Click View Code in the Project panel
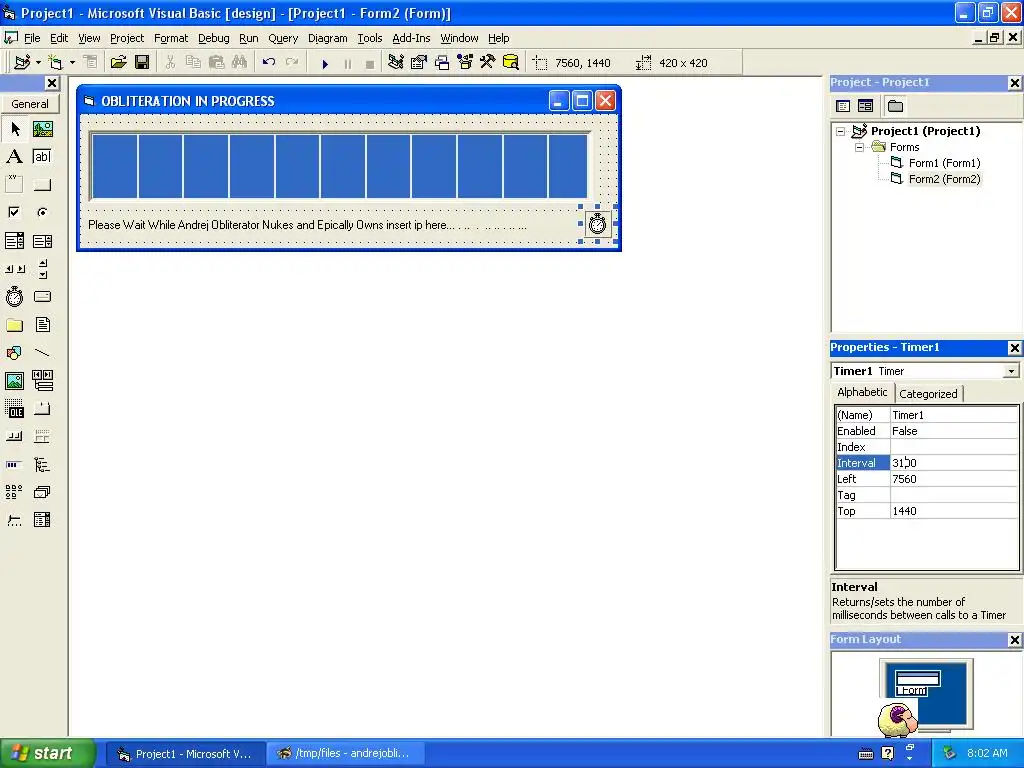Image resolution: width=1024 pixels, height=768 pixels. [843, 106]
